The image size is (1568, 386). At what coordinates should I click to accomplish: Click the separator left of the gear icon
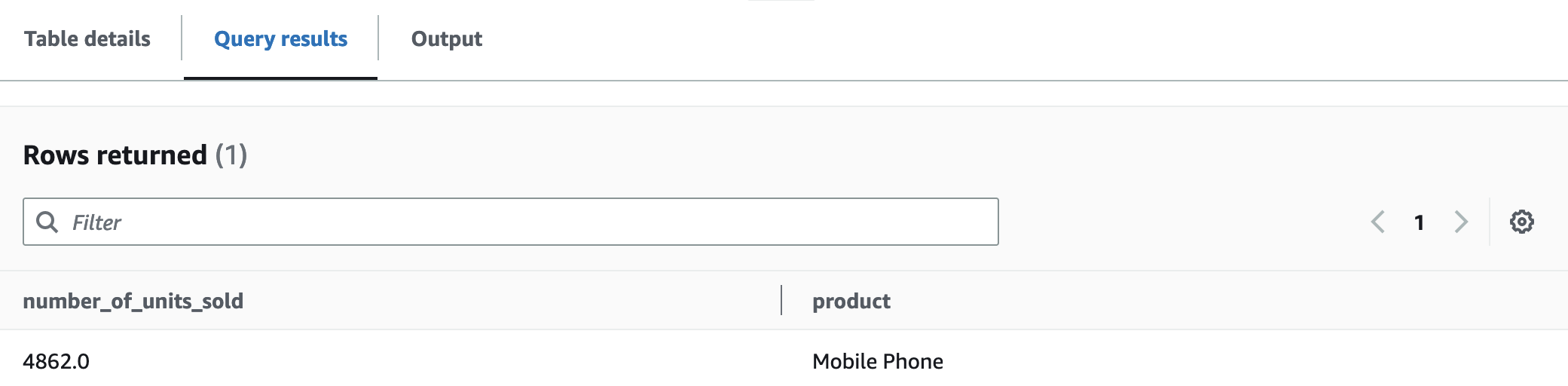coord(1490,222)
